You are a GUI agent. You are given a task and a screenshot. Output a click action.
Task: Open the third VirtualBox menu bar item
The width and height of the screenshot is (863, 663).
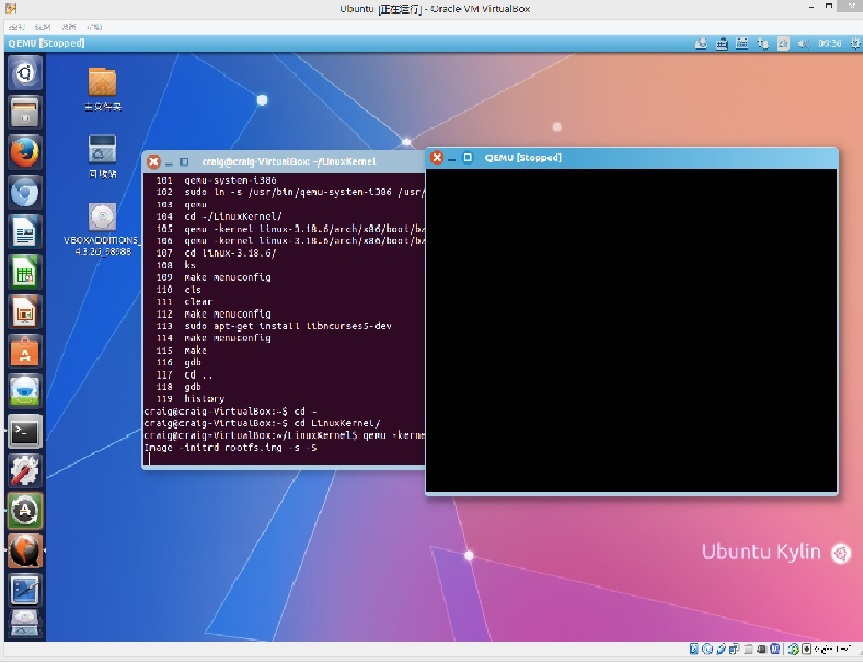click(x=69, y=26)
